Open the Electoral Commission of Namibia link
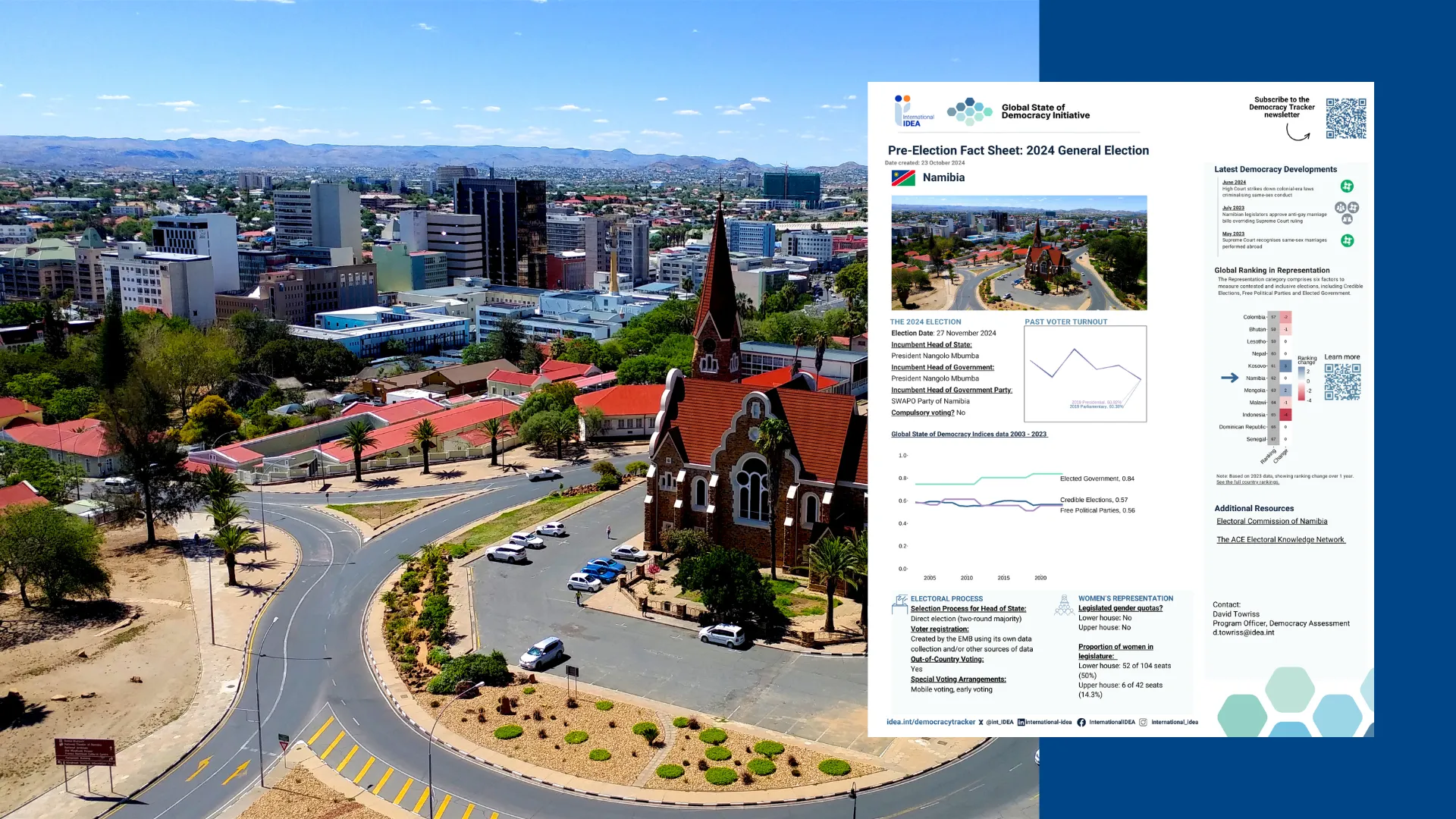 [x=1272, y=522]
